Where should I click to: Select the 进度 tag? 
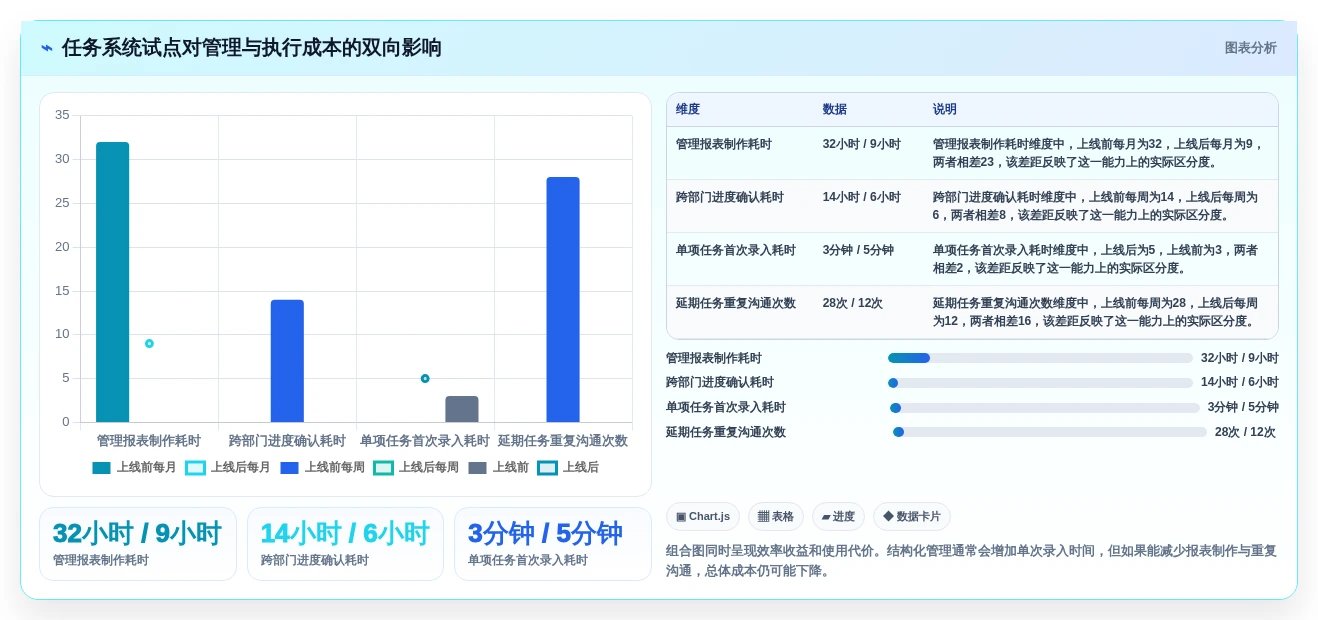(x=838, y=517)
